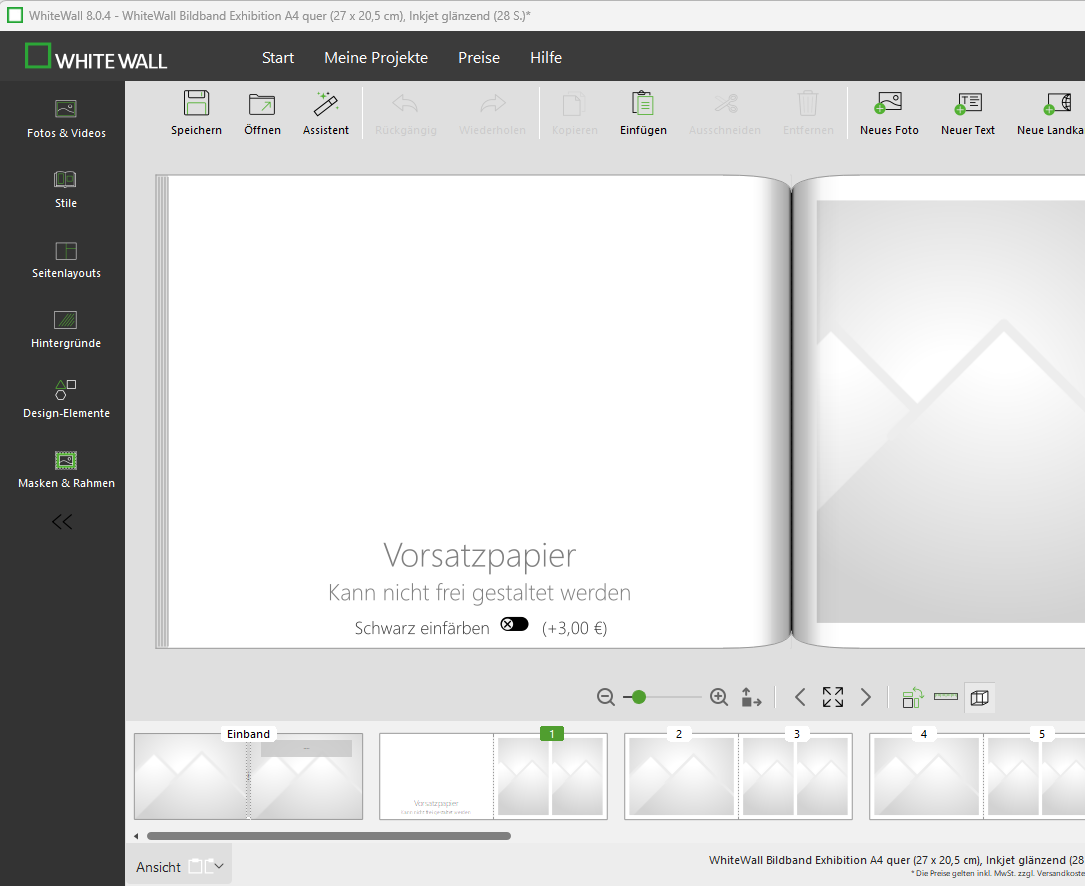The width and height of the screenshot is (1085, 886).
Task: Open the Design-Elemente panel
Action: pyautogui.click(x=66, y=399)
